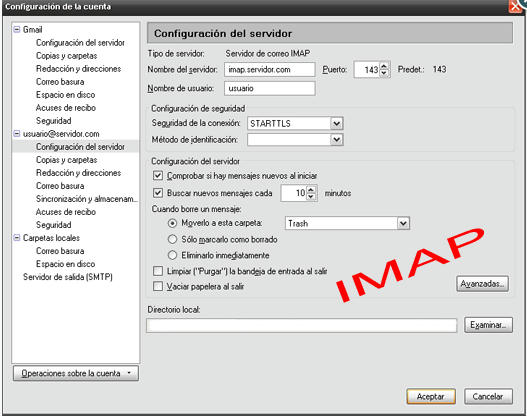Image resolution: width=527 pixels, height=416 pixels.
Task: Focus the Nombre de usuario field
Action: tap(270, 88)
